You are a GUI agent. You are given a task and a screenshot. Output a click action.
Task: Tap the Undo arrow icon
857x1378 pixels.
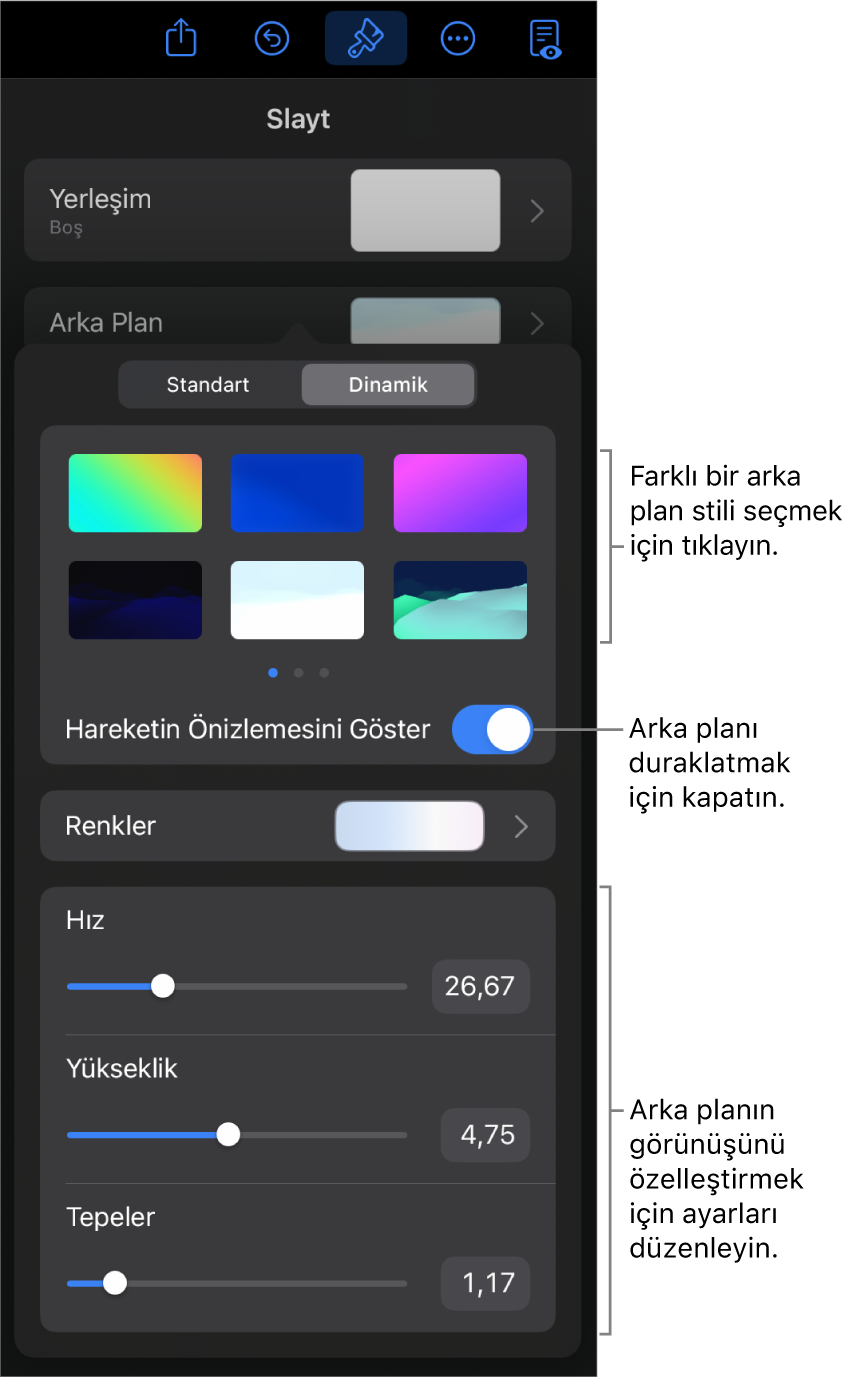tap(272, 39)
